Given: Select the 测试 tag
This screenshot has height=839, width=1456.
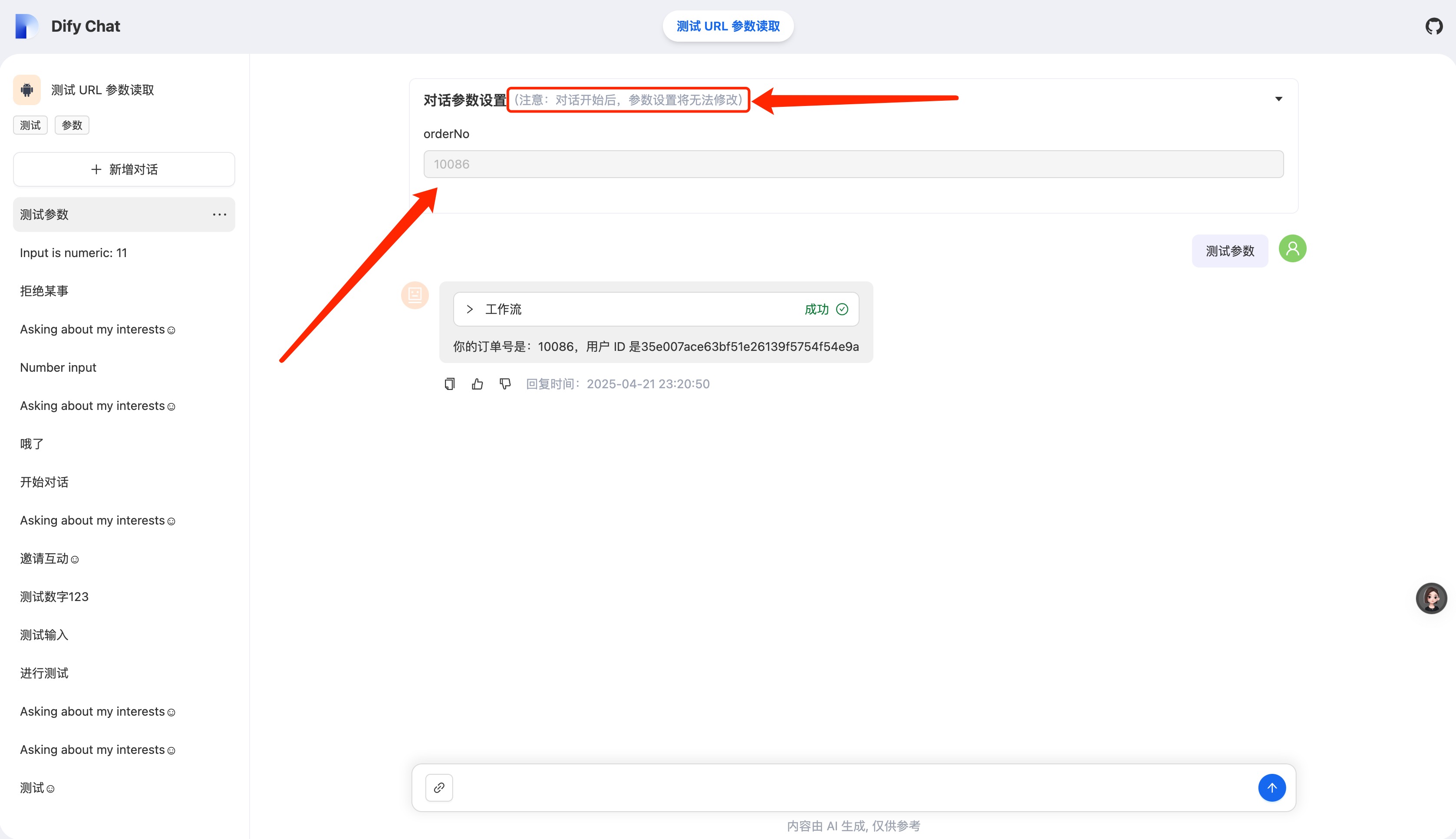Looking at the screenshot, I should click(30, 125).
